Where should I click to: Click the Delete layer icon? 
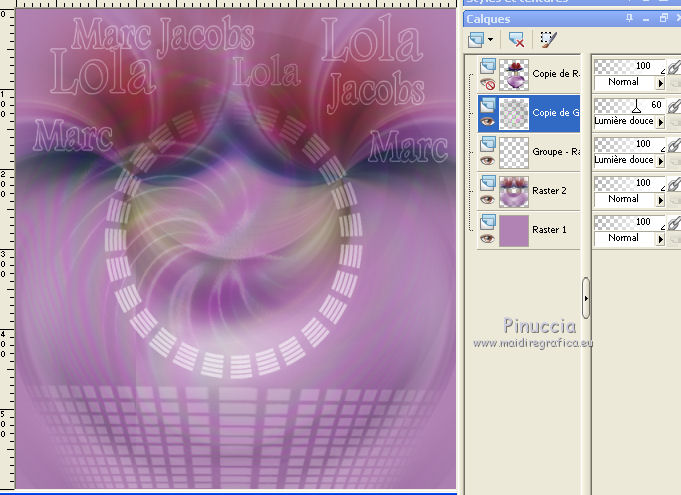(x=516, y=40)
